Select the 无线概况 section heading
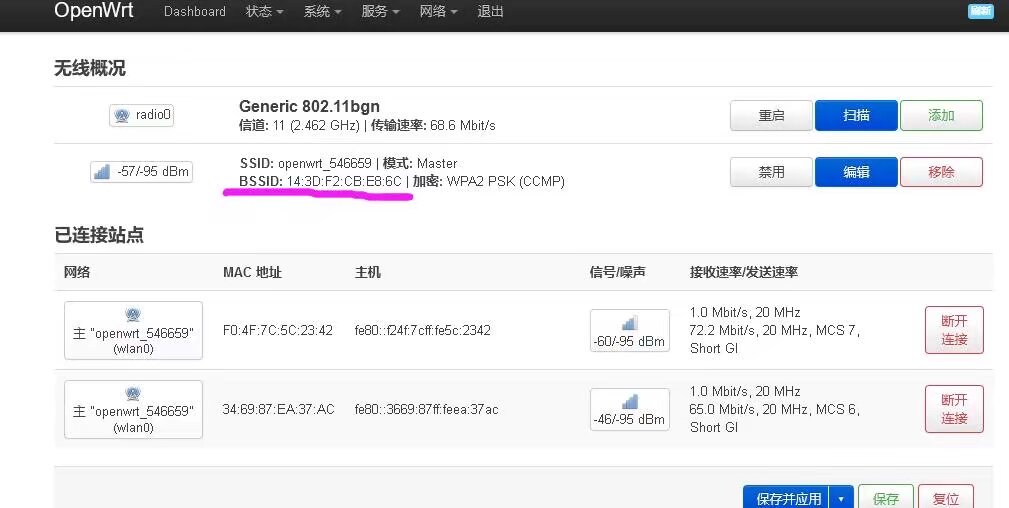1009x508 pixels. click(x=89, y=68)
